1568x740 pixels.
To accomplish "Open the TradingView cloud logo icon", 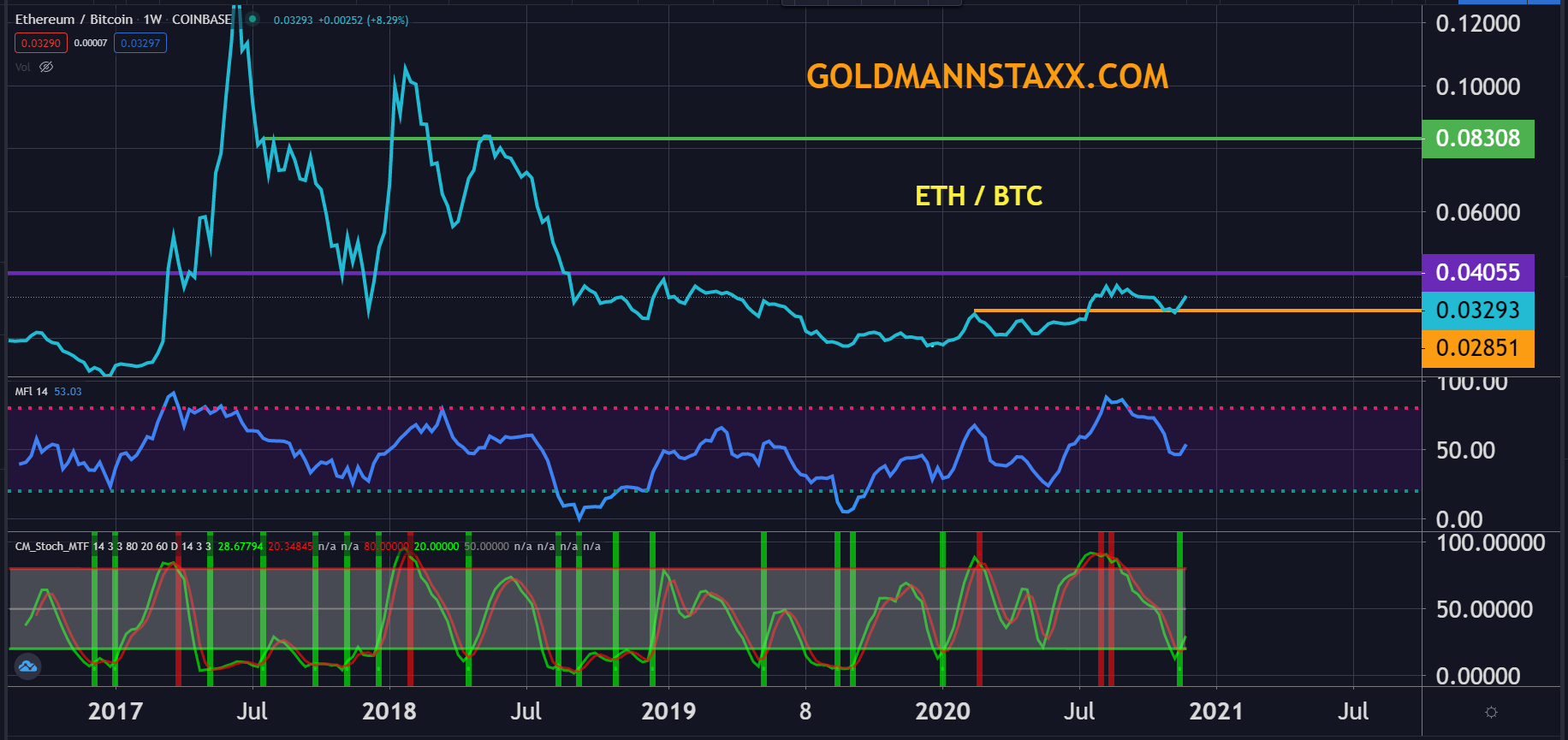I will click(x=27, y=666).
